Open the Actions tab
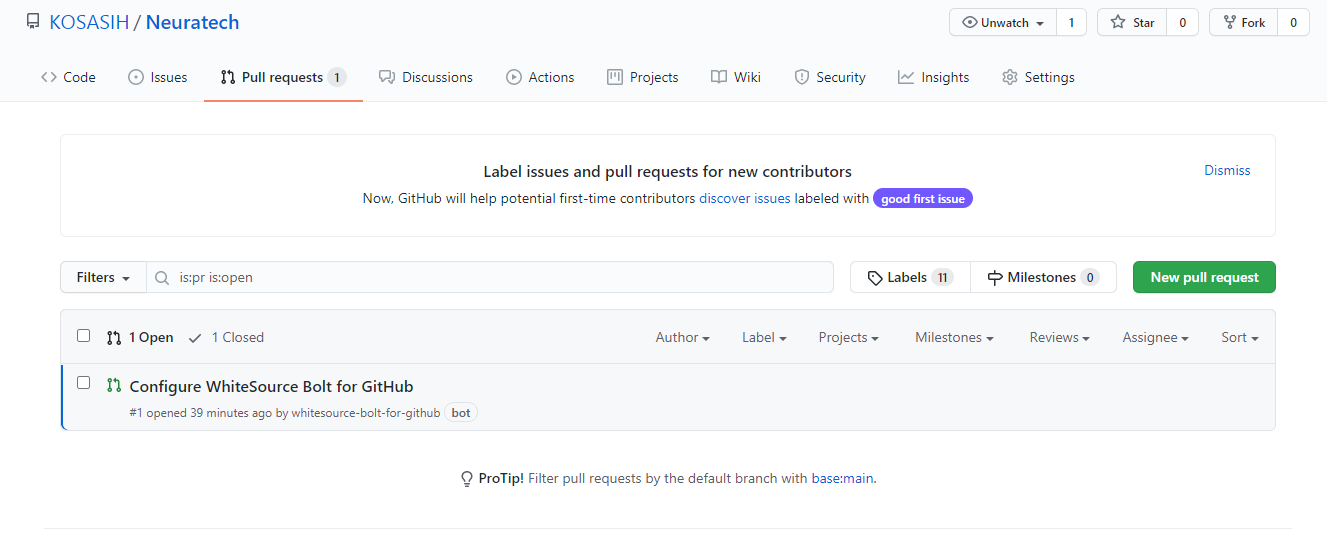This screenshot has width=1327, height=533. [540, 77]
